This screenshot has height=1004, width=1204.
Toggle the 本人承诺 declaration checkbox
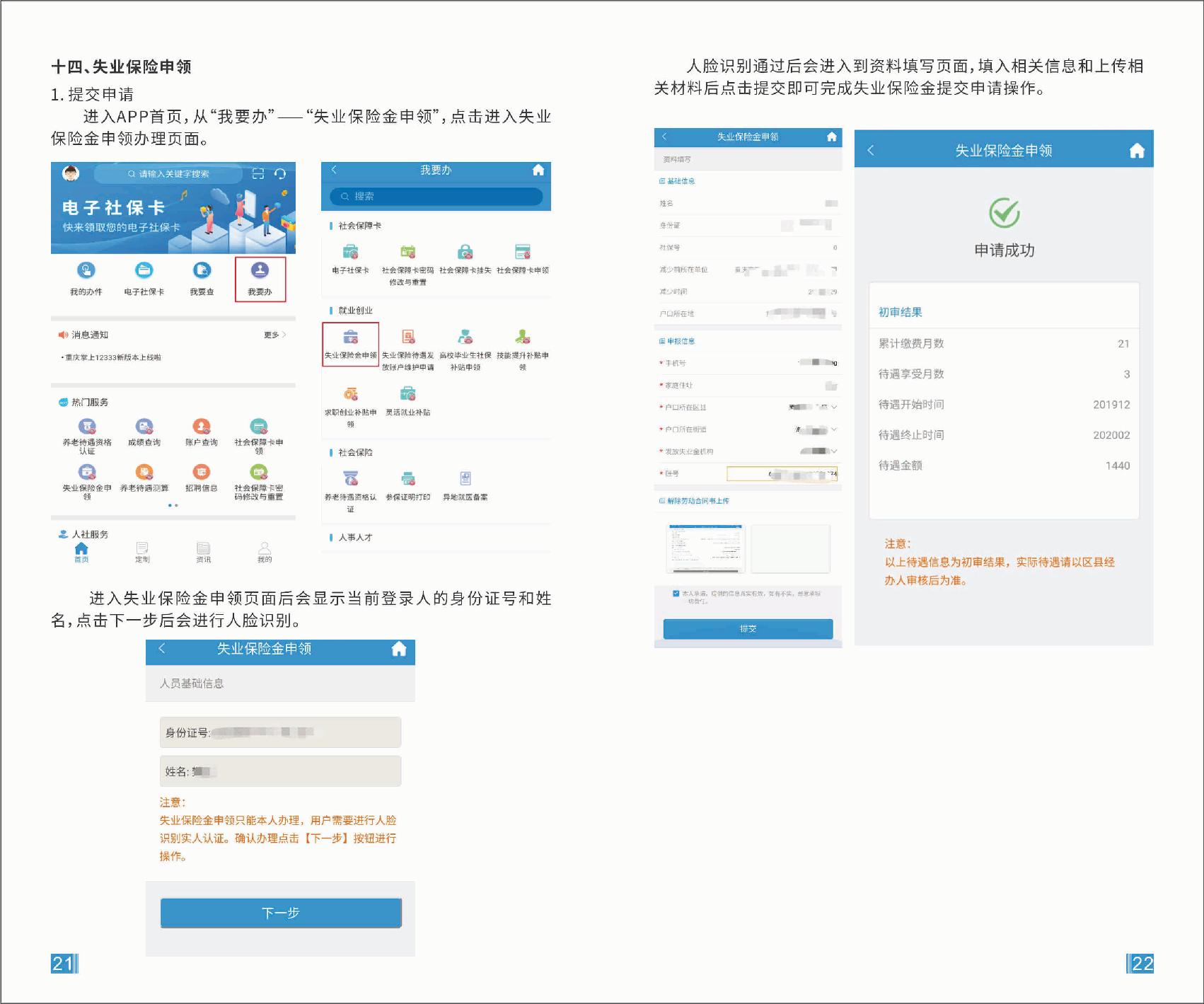click(x=676, y=594)
